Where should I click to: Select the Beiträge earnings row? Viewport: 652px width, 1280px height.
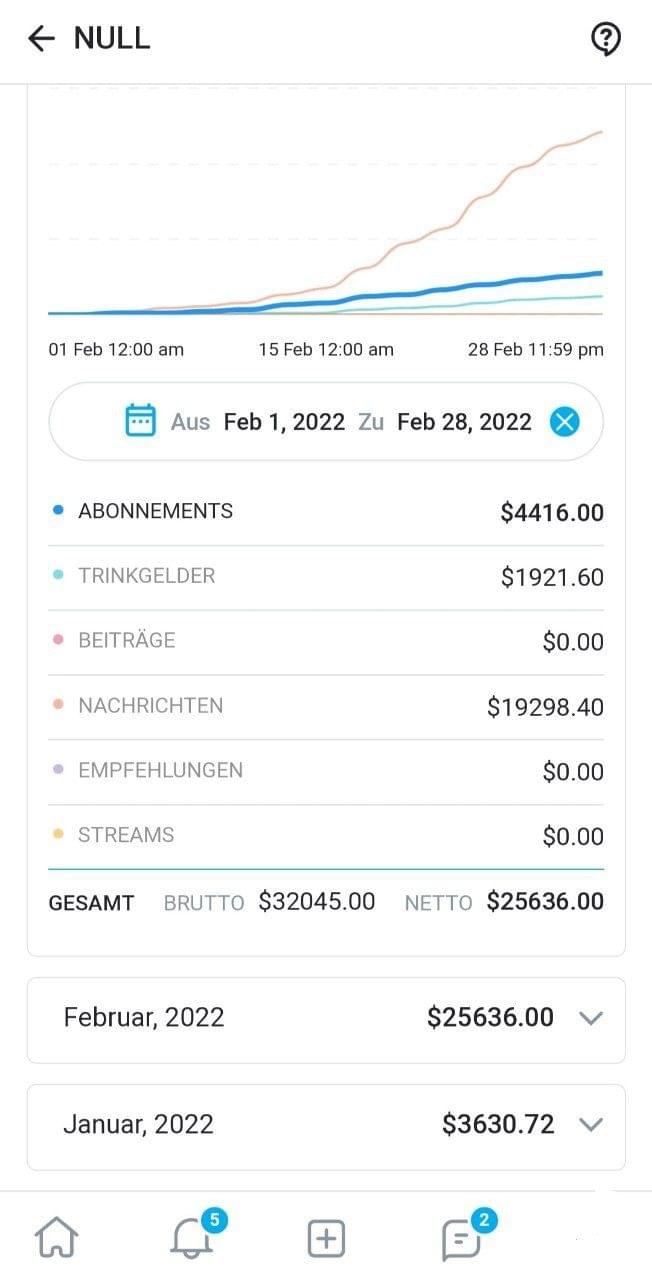(326, 641)
